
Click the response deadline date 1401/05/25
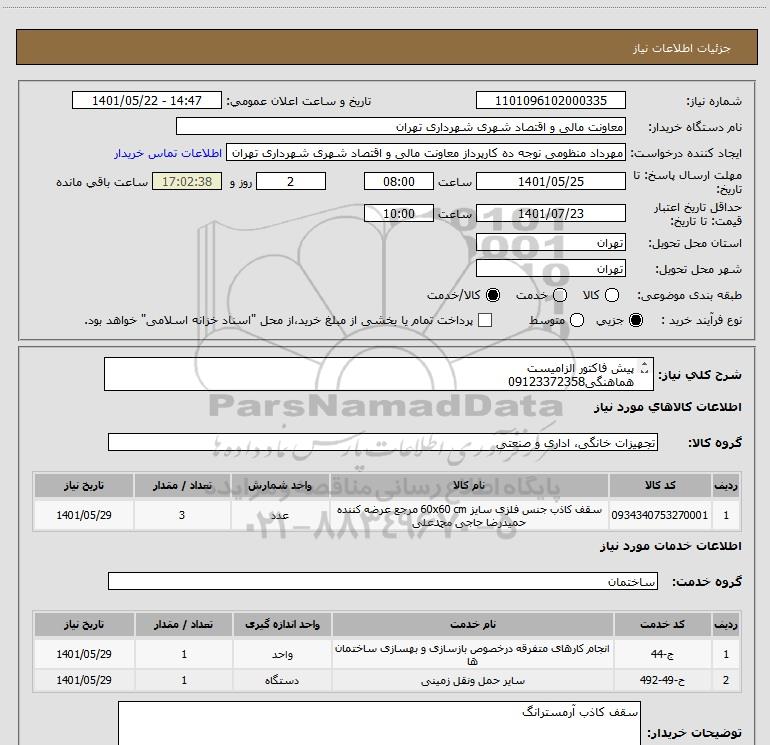click(550, 181)
